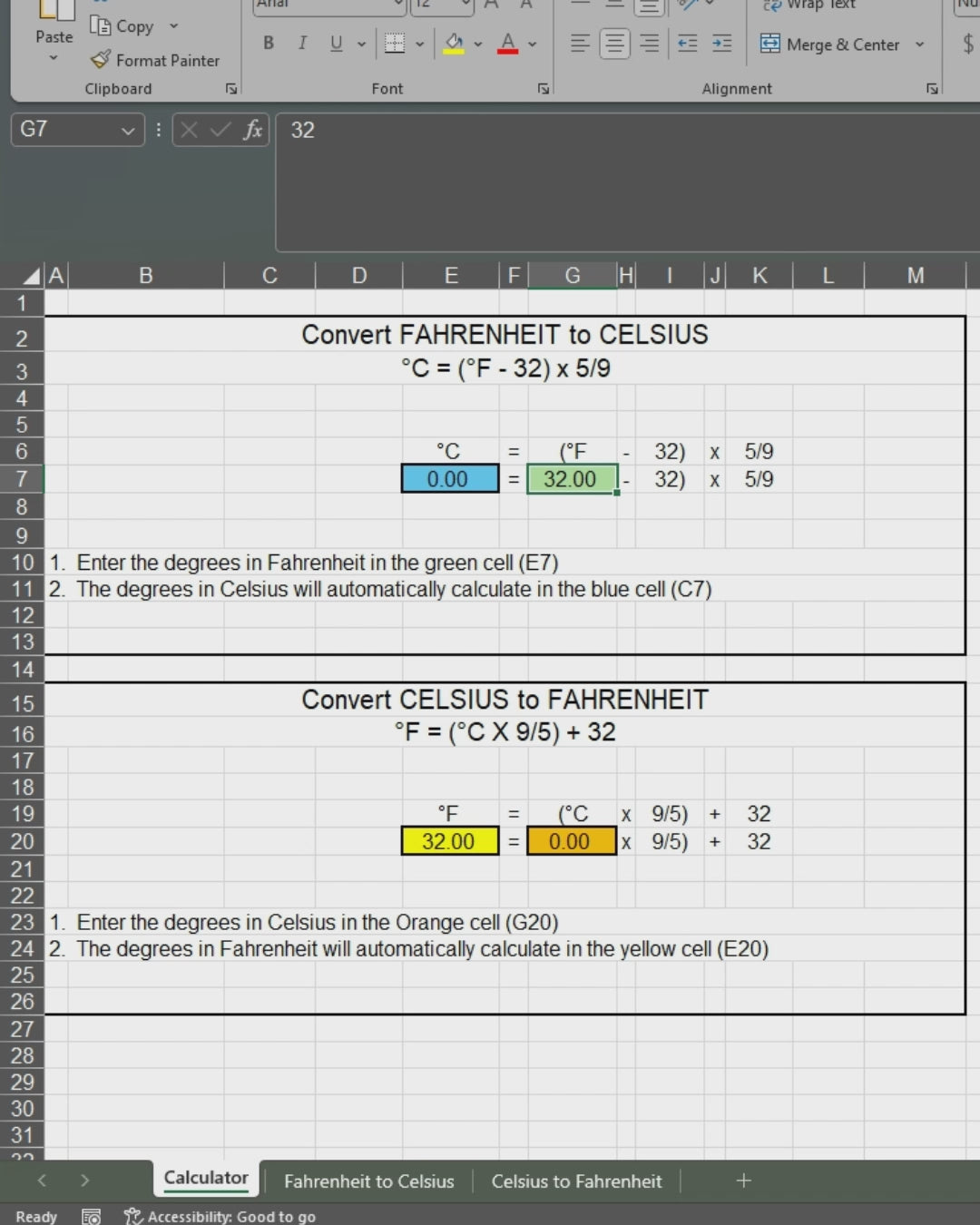The width and height of the screenshot is (980, 1225).
Task: Open Alignment settings dialog launcher
Action: tap(932, 89)
